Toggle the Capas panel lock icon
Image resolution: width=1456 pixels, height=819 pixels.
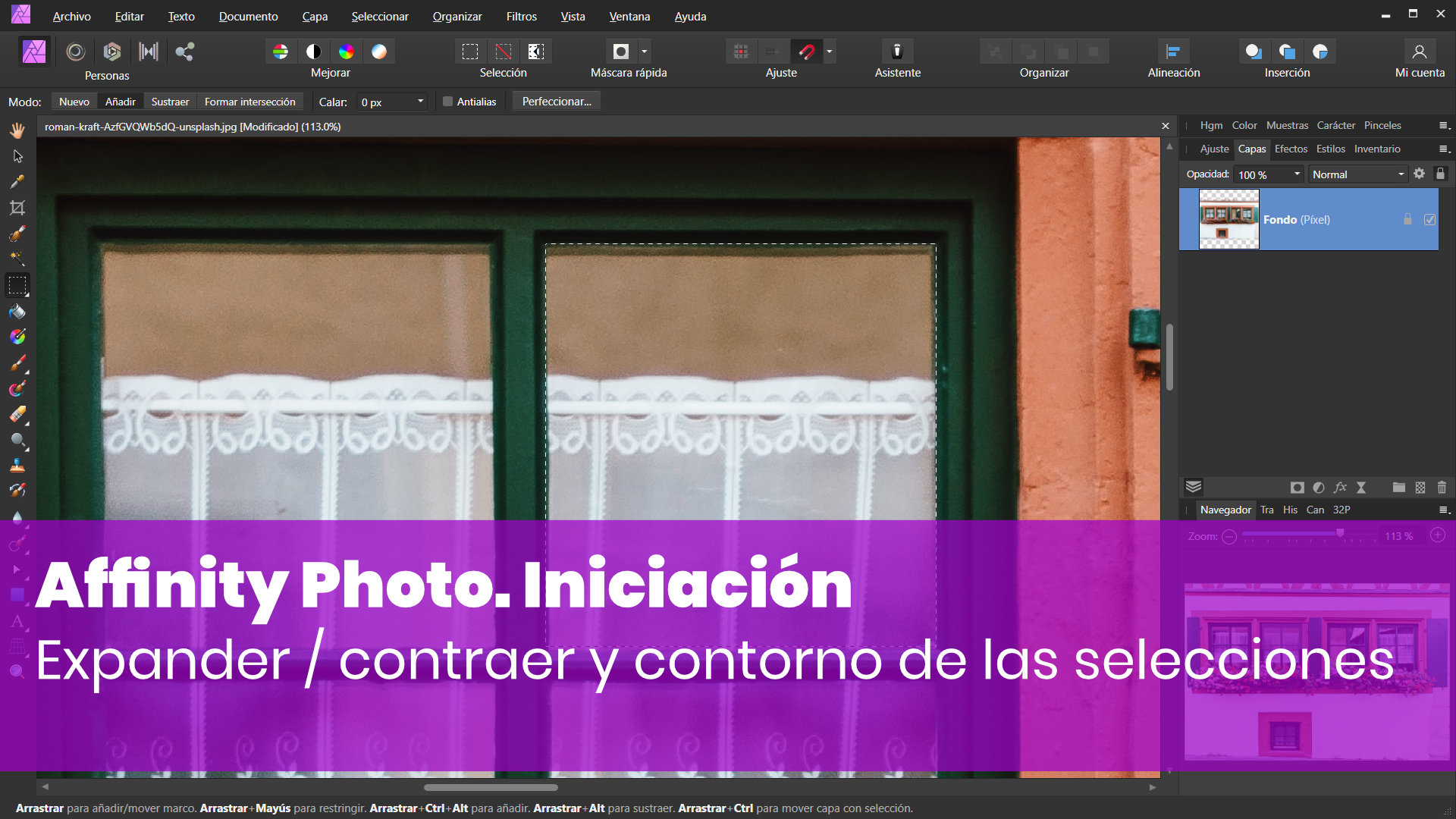point(1441,174)
